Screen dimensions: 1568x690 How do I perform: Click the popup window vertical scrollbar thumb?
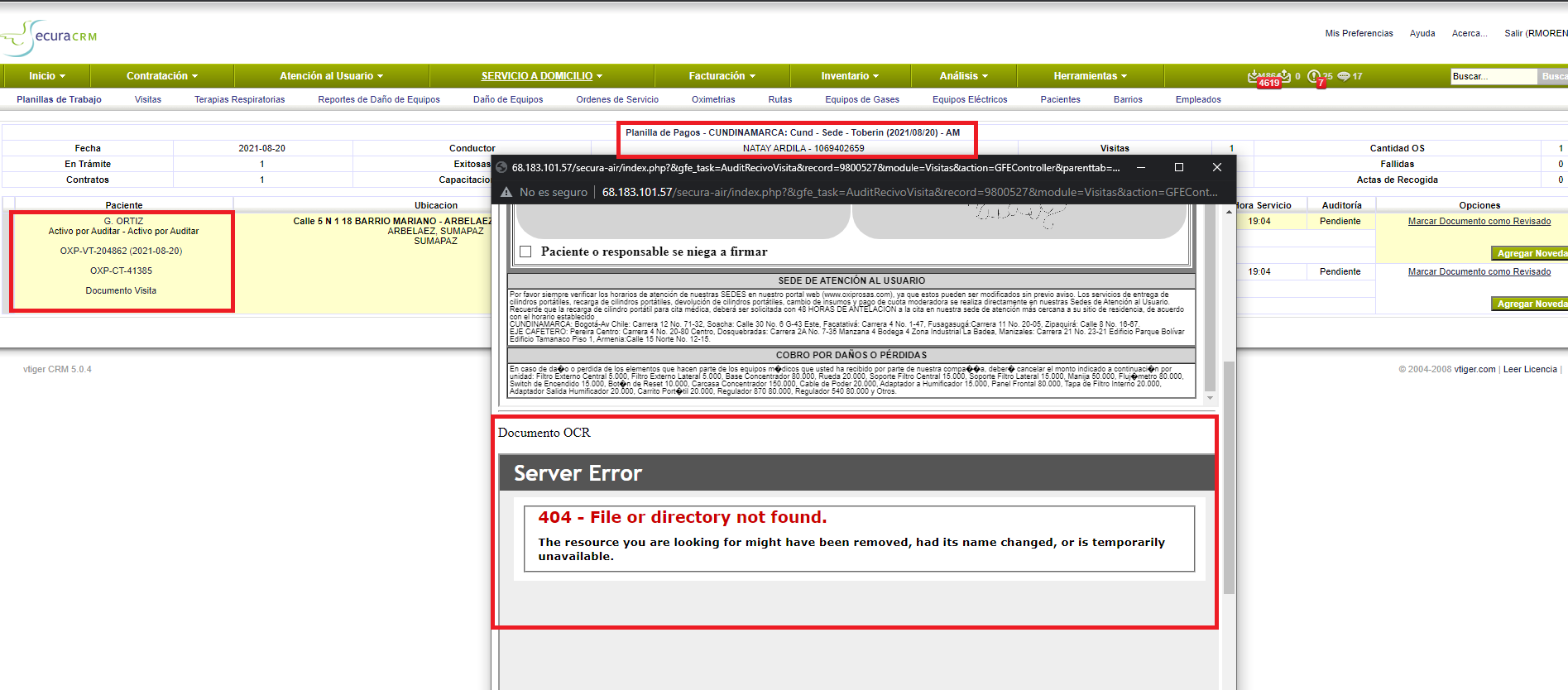1229,477
